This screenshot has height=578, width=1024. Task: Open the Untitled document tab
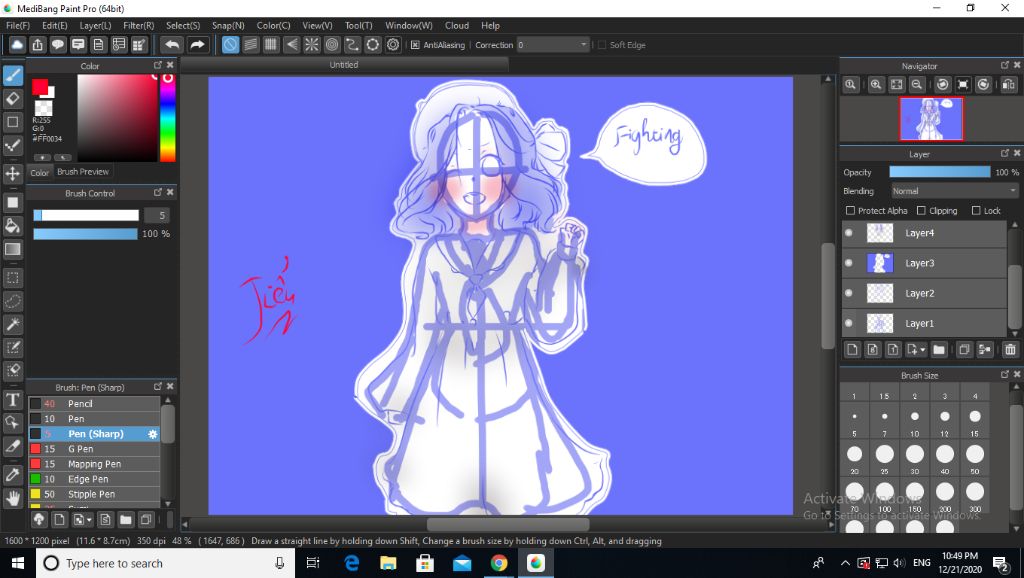(x=344, y=65)
